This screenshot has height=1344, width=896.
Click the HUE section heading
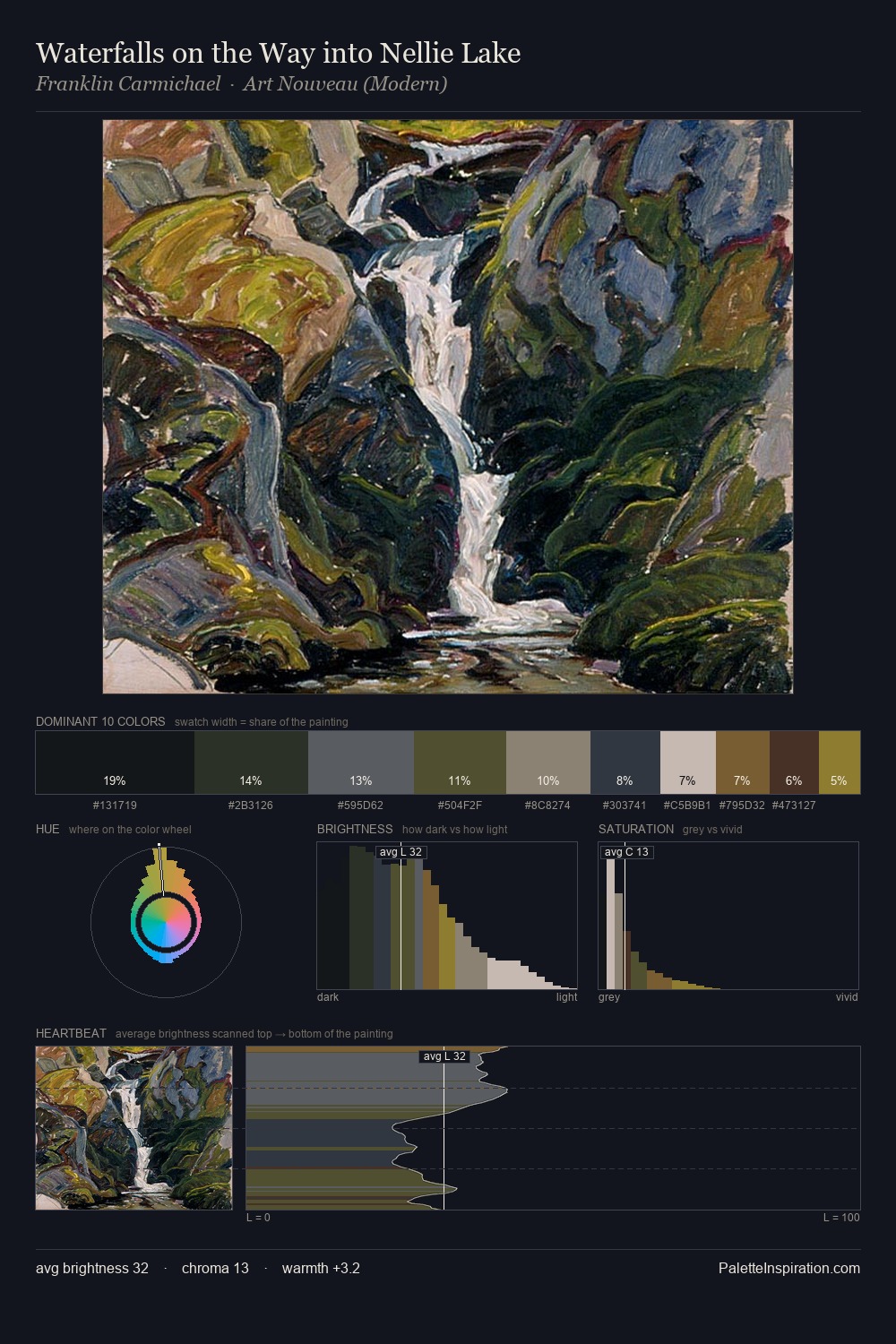(x=47, y=829)
